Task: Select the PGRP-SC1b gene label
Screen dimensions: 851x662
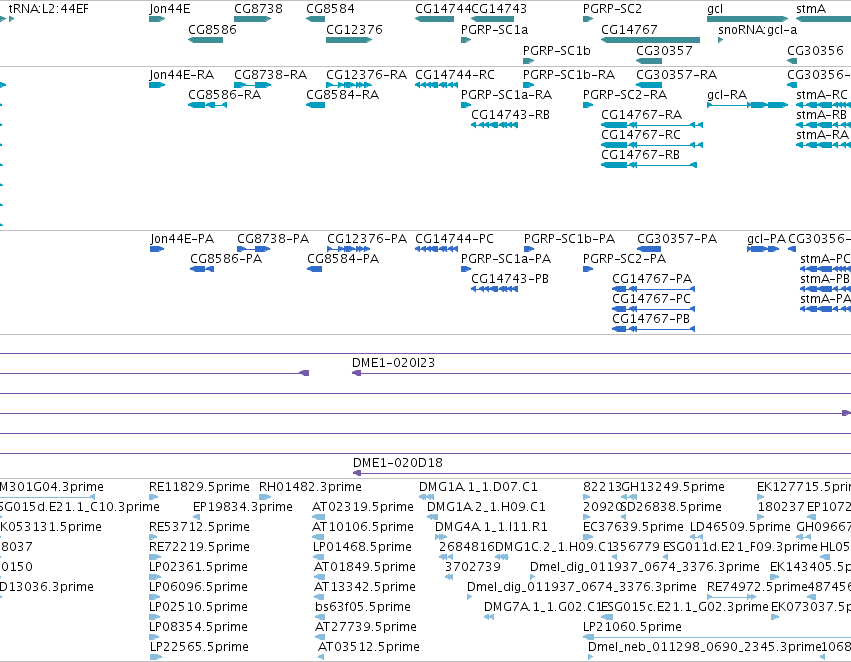Action: click(556, 51)
